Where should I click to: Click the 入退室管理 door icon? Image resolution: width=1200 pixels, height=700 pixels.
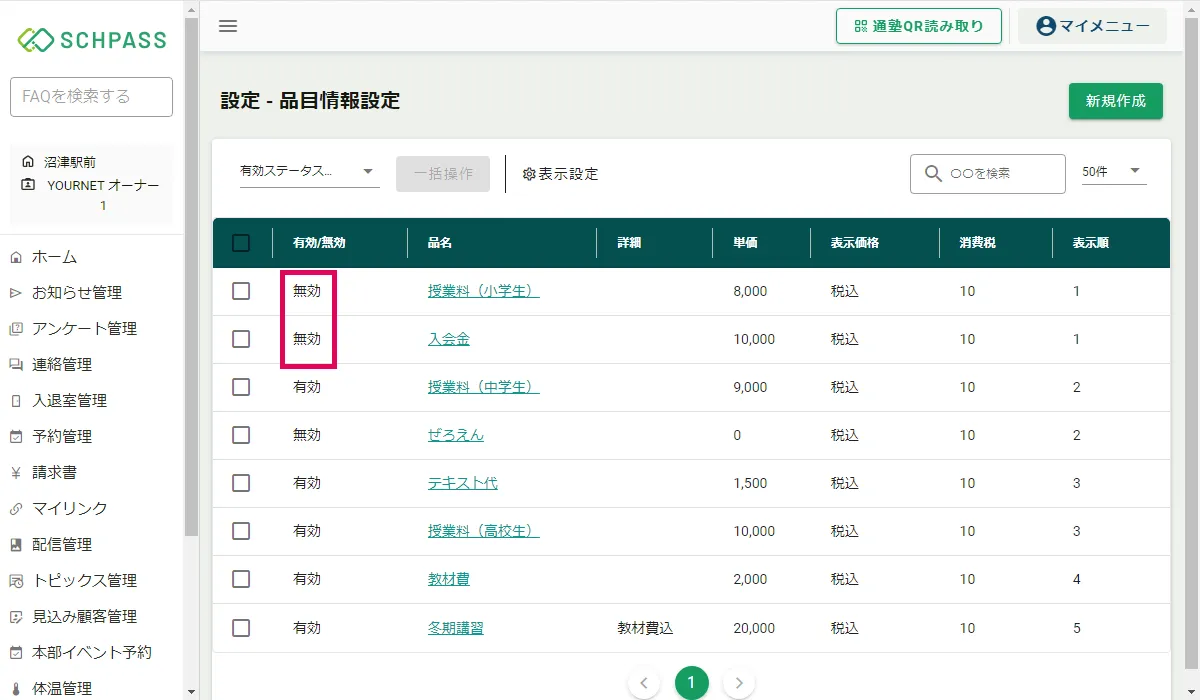16,401
